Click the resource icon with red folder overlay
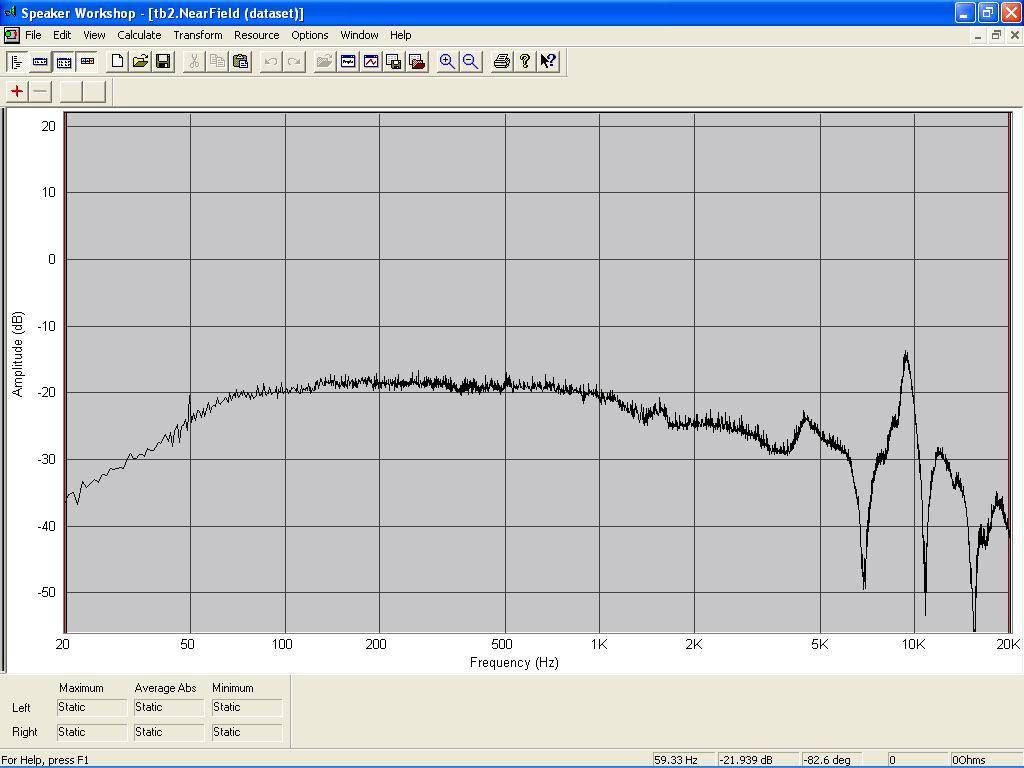 point(417,62)
